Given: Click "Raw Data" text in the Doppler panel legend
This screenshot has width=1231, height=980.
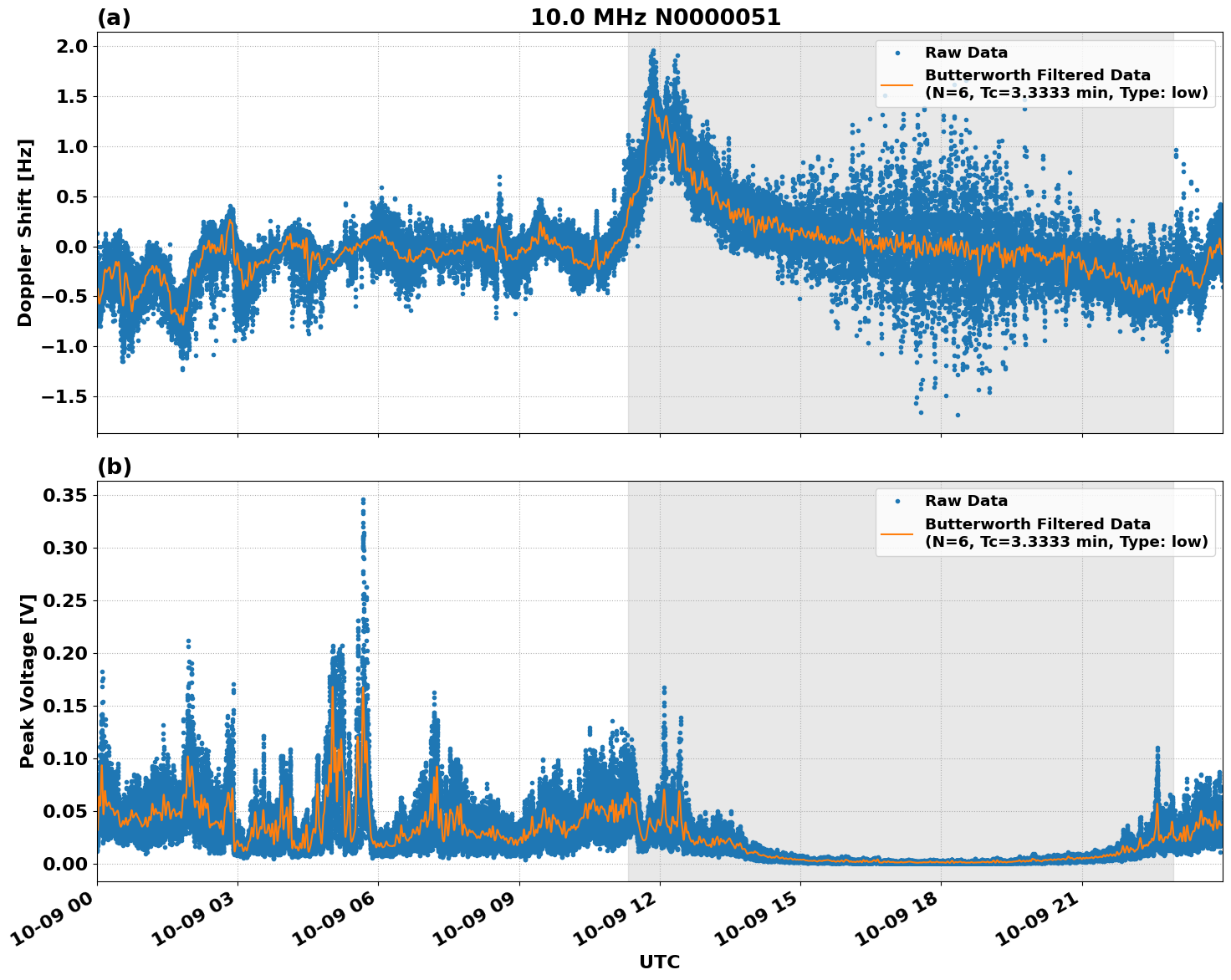Looking at the screenshot, I should [x=966, y=53].
